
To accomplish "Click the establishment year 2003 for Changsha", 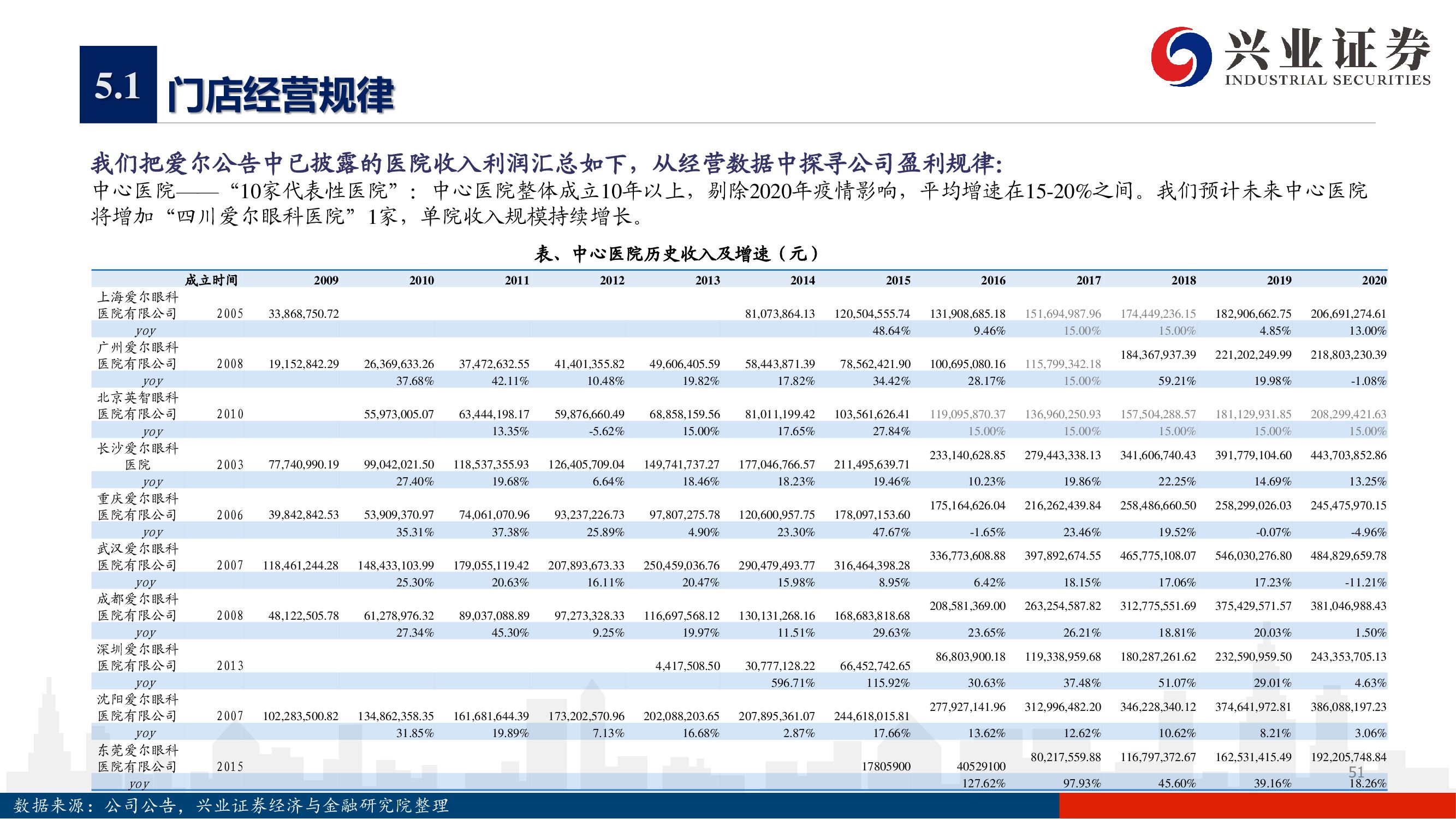I will coord(230,465).
